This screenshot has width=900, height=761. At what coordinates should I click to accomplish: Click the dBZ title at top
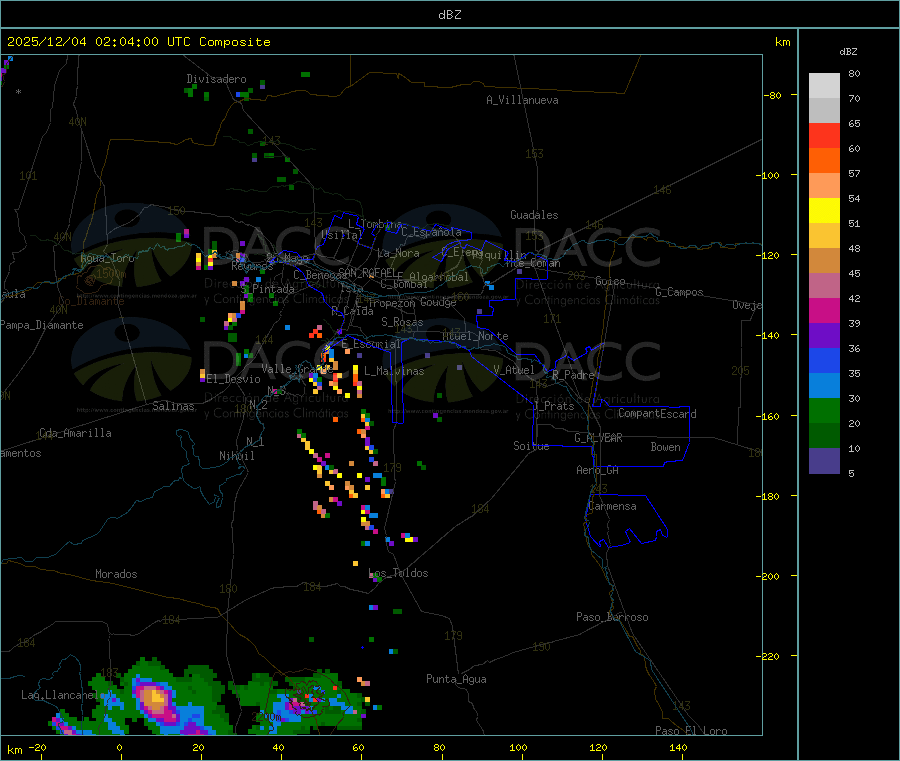click(449, 15)
